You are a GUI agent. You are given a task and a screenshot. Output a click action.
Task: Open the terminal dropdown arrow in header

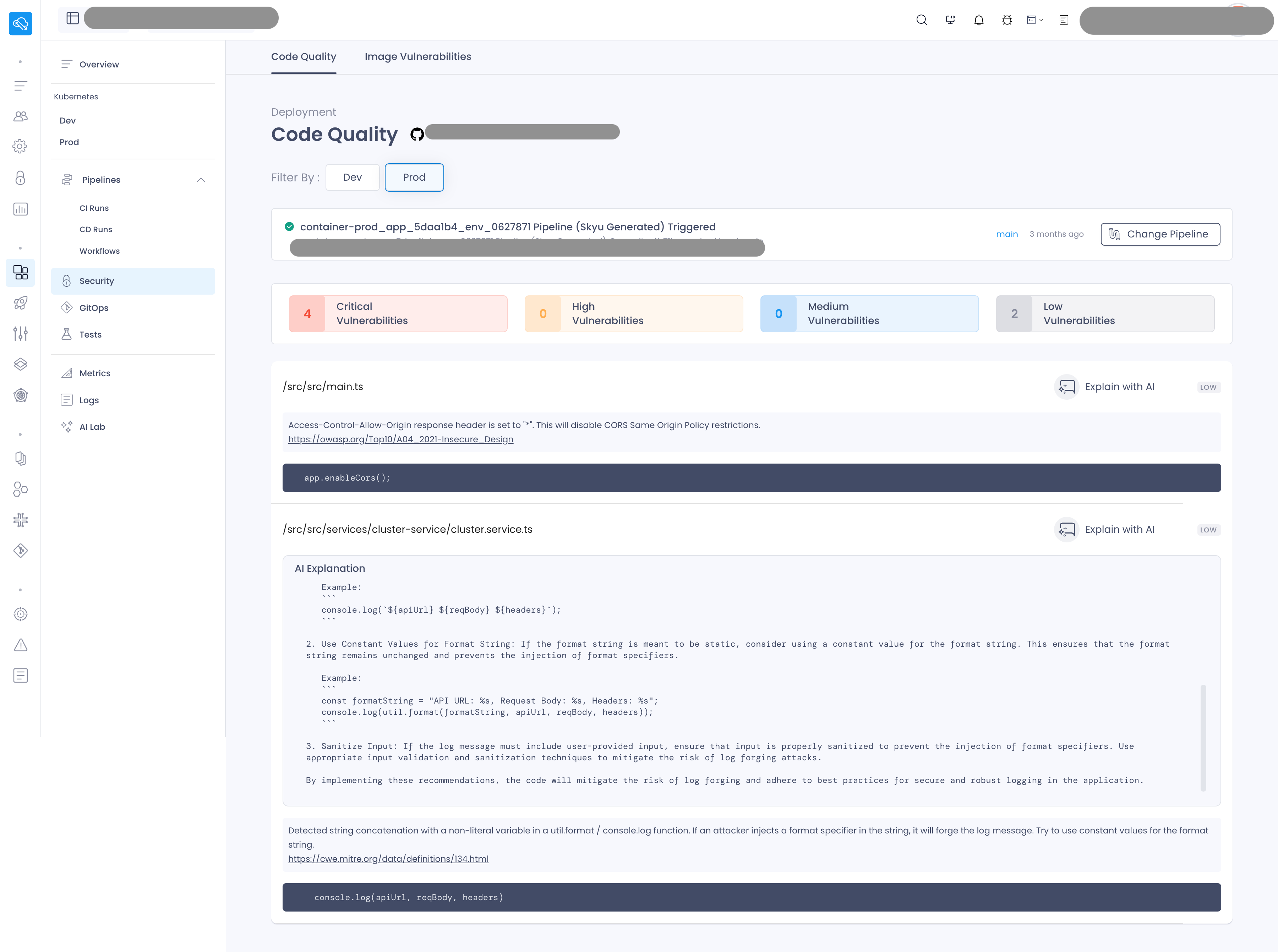click(1041, 20)
